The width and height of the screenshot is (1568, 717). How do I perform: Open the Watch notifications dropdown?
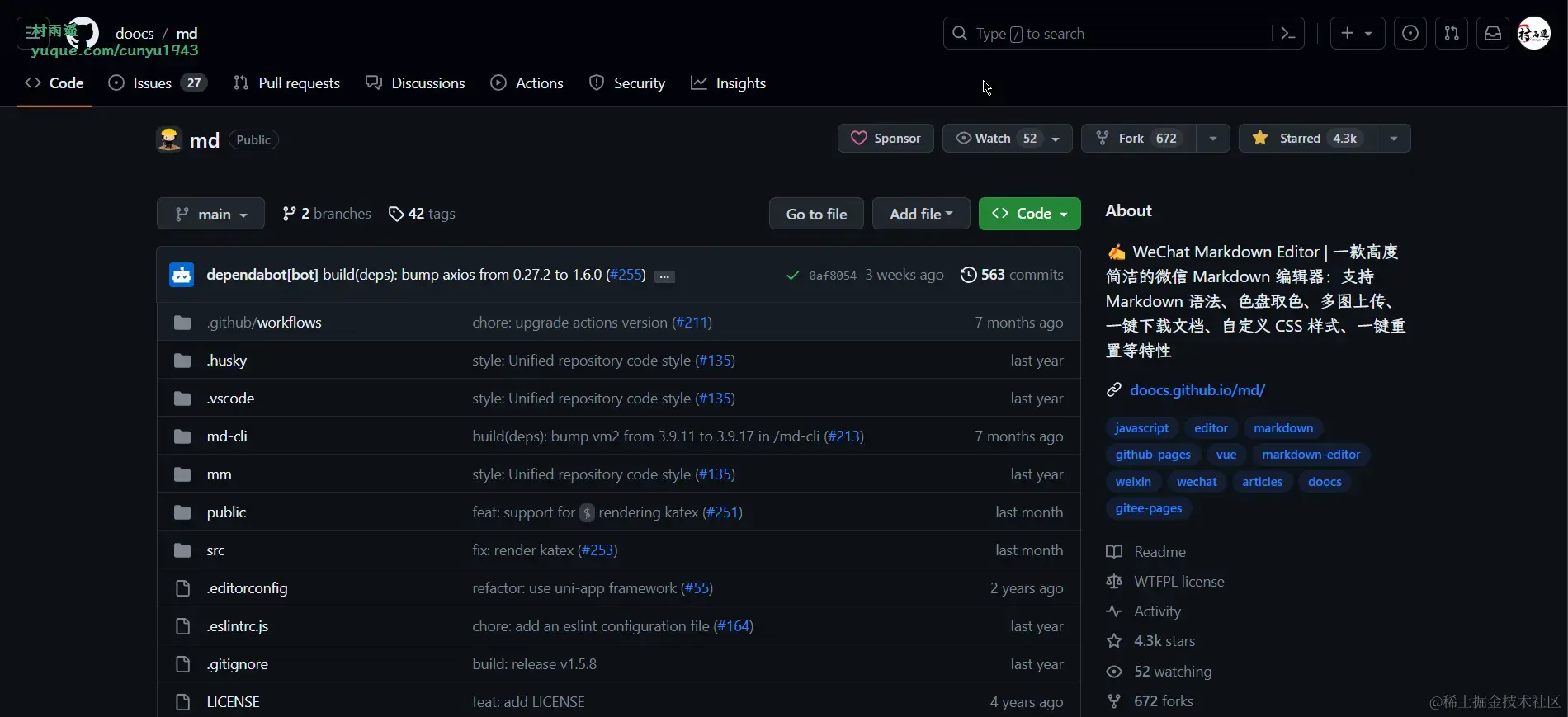[x=1008, y=139]
